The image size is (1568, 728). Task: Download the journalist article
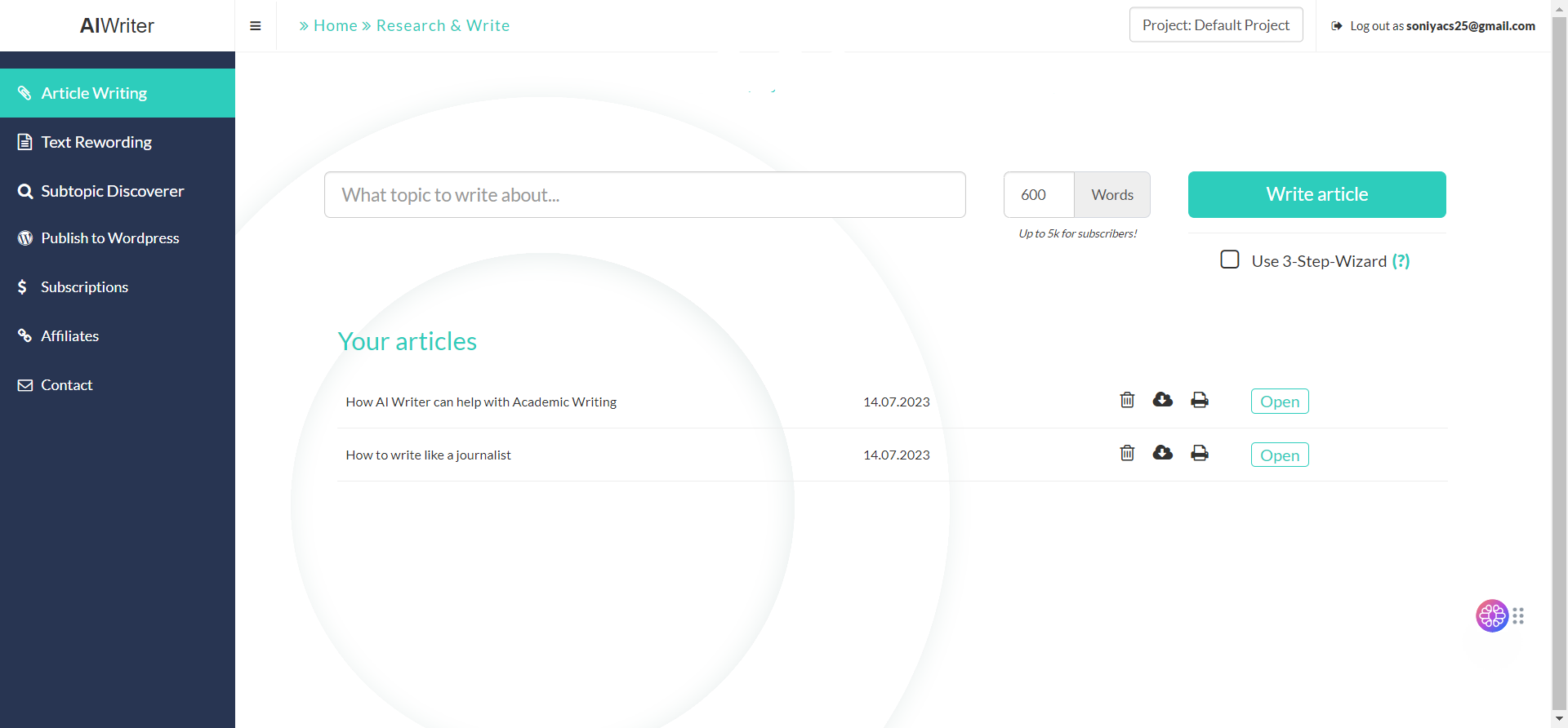(x=1163, y=453)
